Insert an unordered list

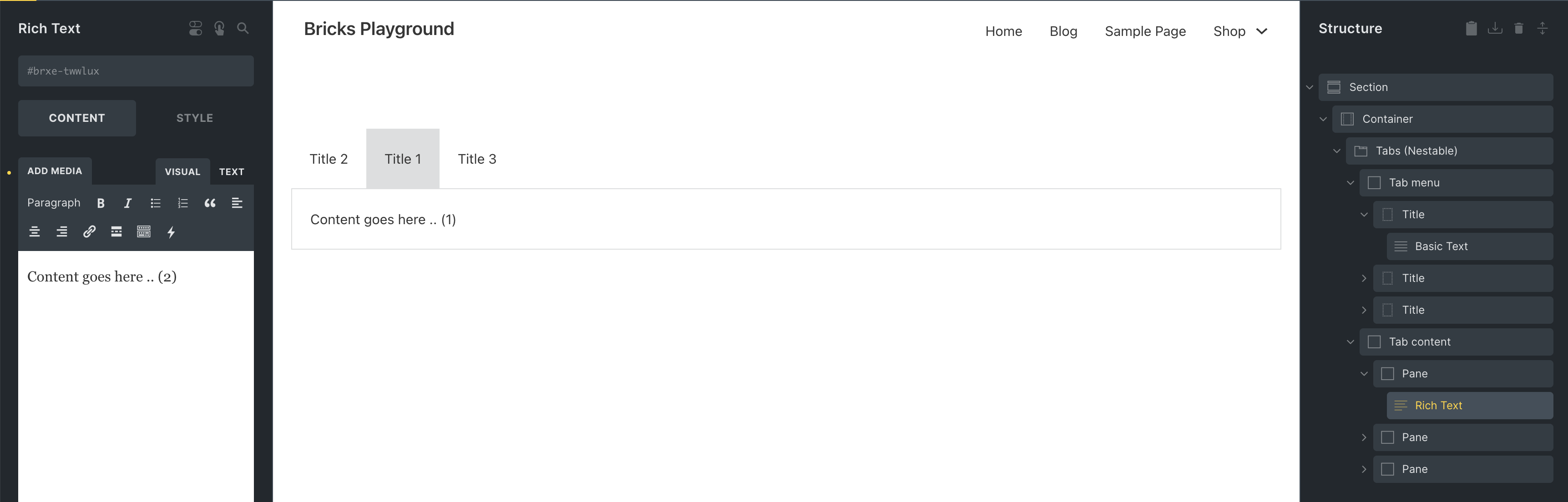click(155, 203)
